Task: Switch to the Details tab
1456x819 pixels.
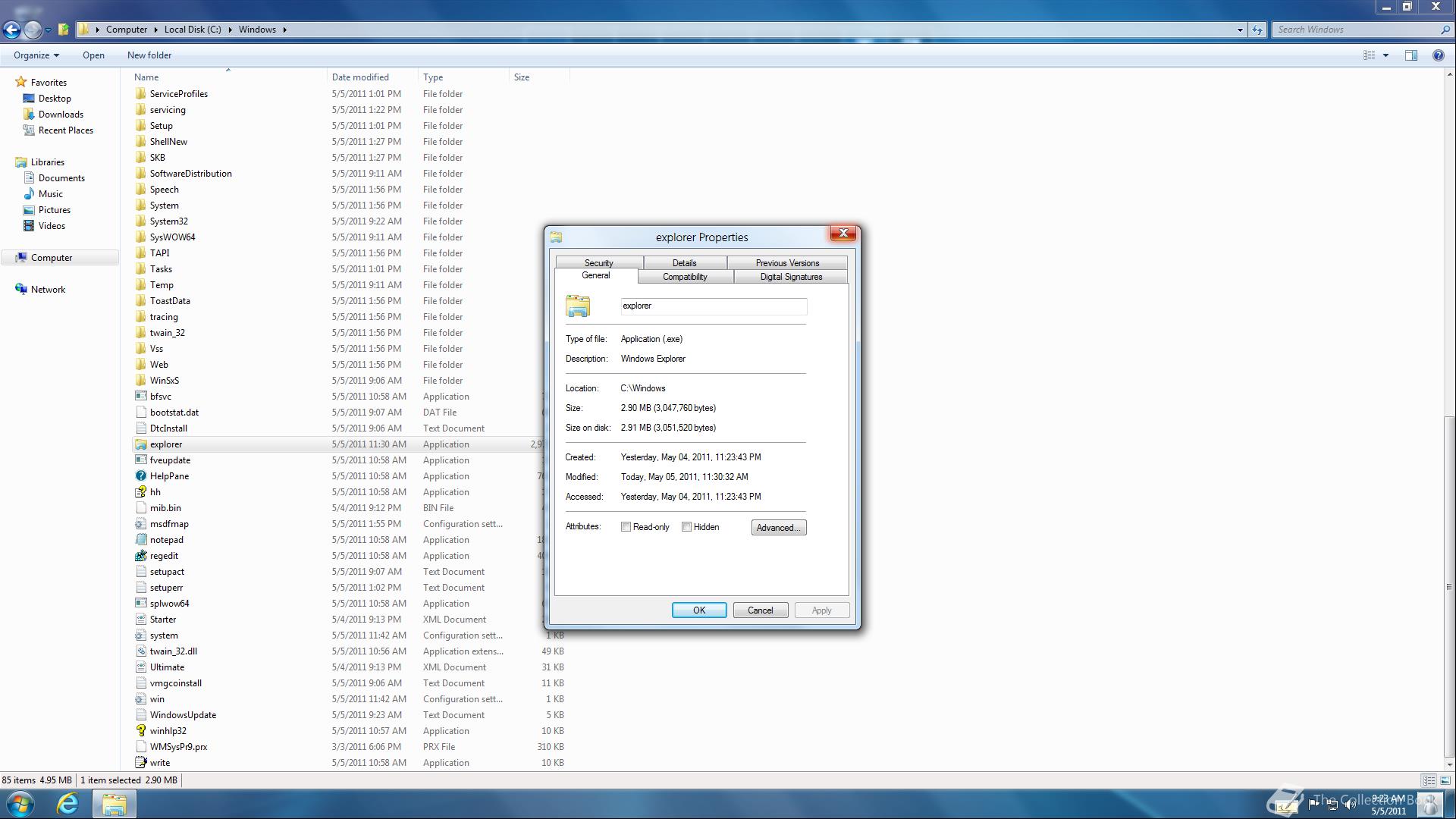Action: (684, 263)
